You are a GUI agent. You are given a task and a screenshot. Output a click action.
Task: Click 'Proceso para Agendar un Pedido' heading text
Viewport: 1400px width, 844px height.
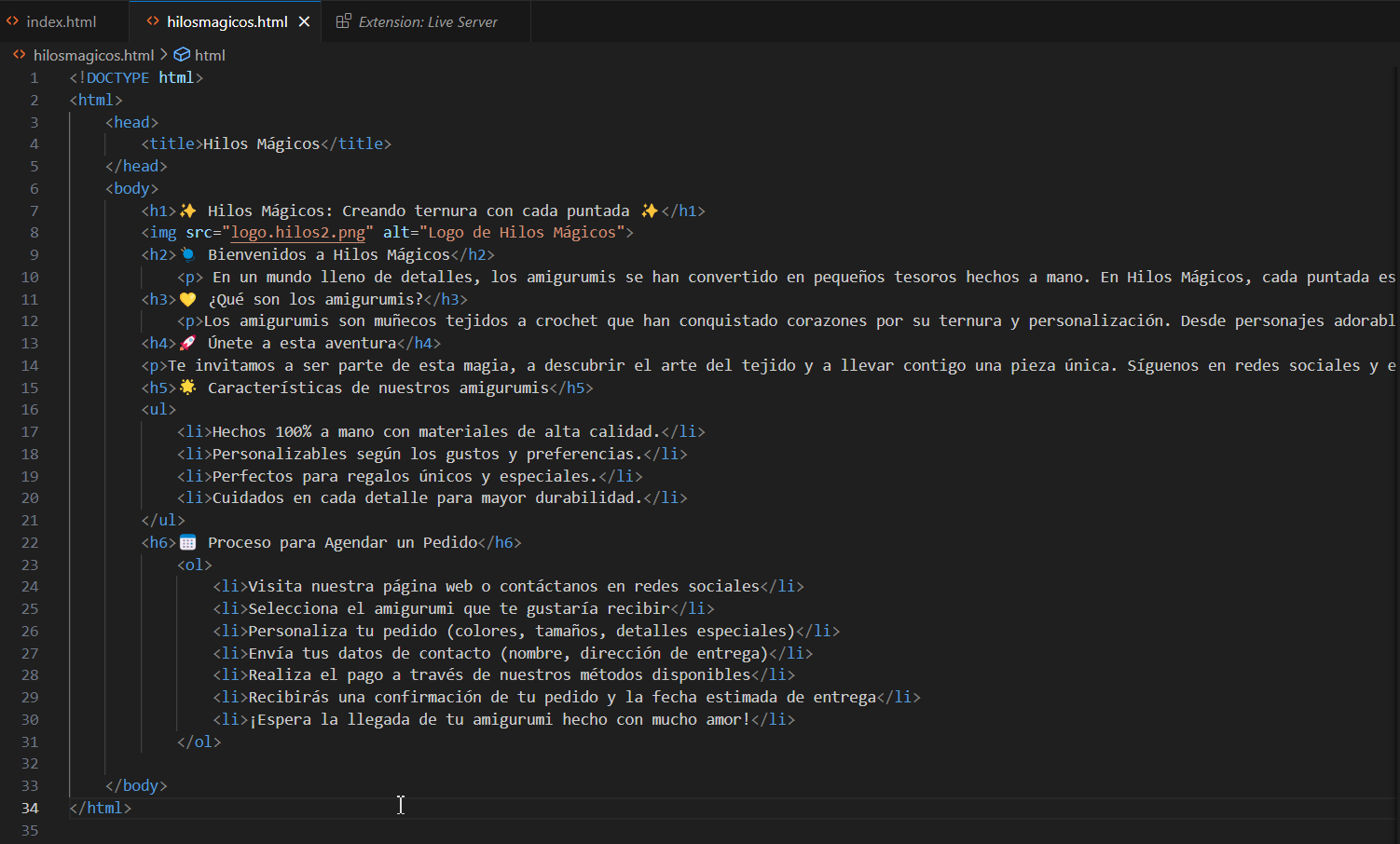click(342, 542)
